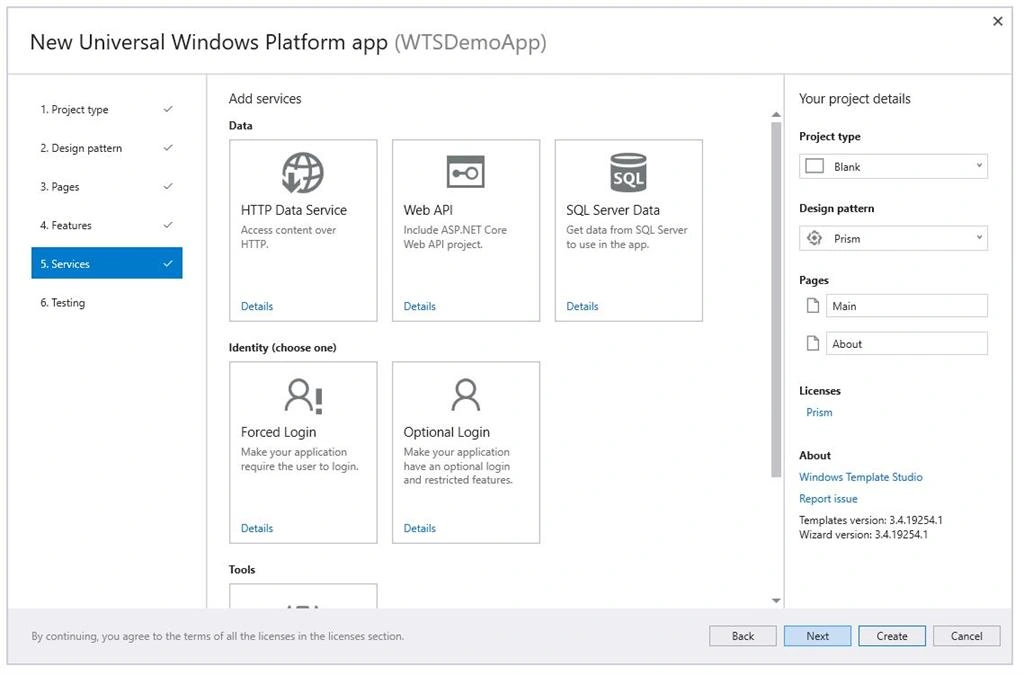Select step 5. Services
This screenshot has height=675, width=1024.
(x=107, y=263)
